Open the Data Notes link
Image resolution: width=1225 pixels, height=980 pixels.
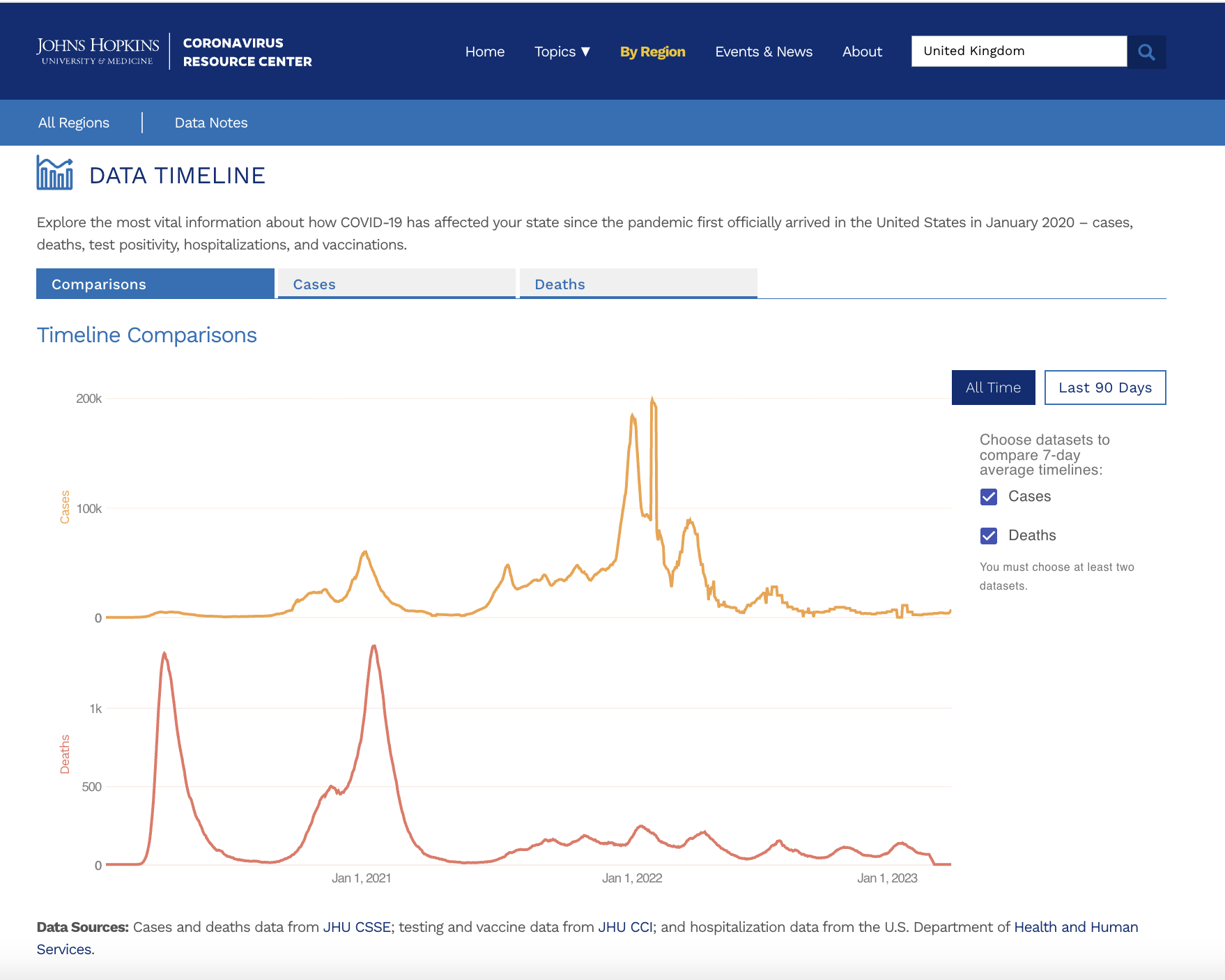pyautogui.click(x=211, y=123)
